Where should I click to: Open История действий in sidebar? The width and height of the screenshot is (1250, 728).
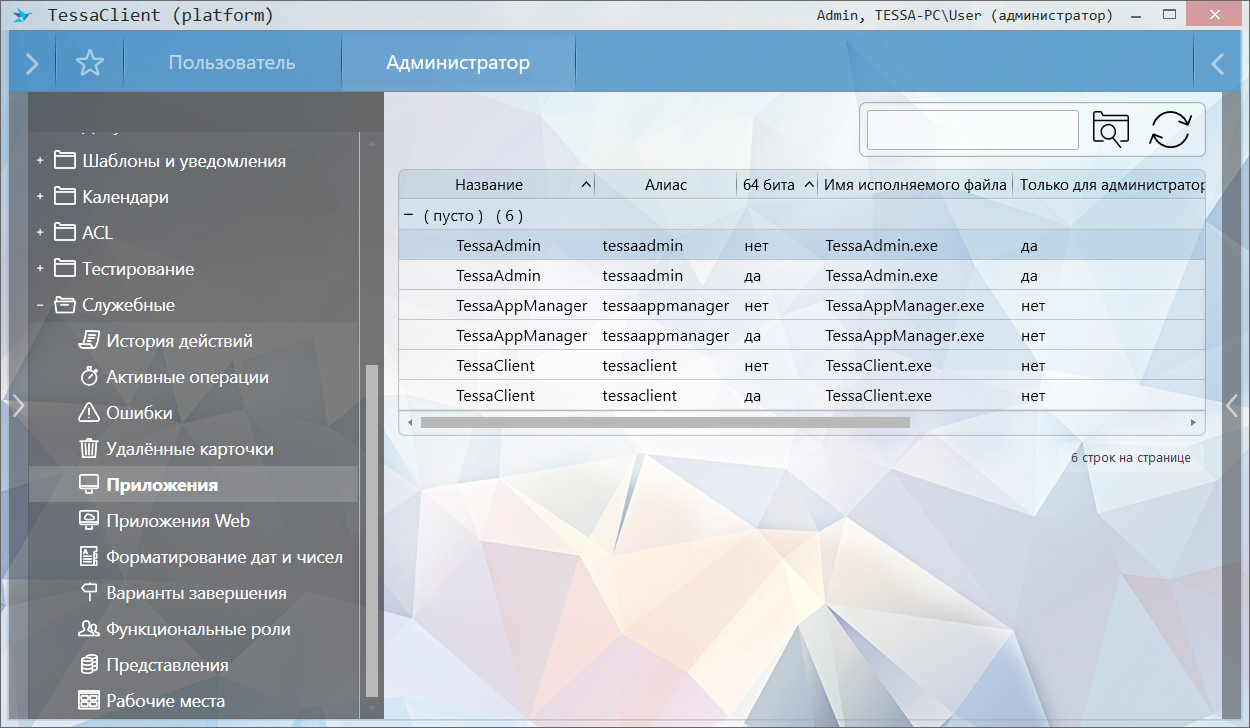point(179,341)
